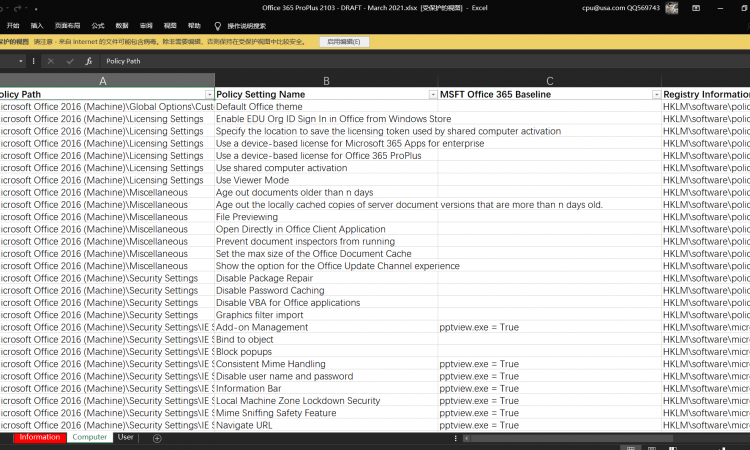Select column C header
The width and height of the screenshot is (750, 450).
550,81
